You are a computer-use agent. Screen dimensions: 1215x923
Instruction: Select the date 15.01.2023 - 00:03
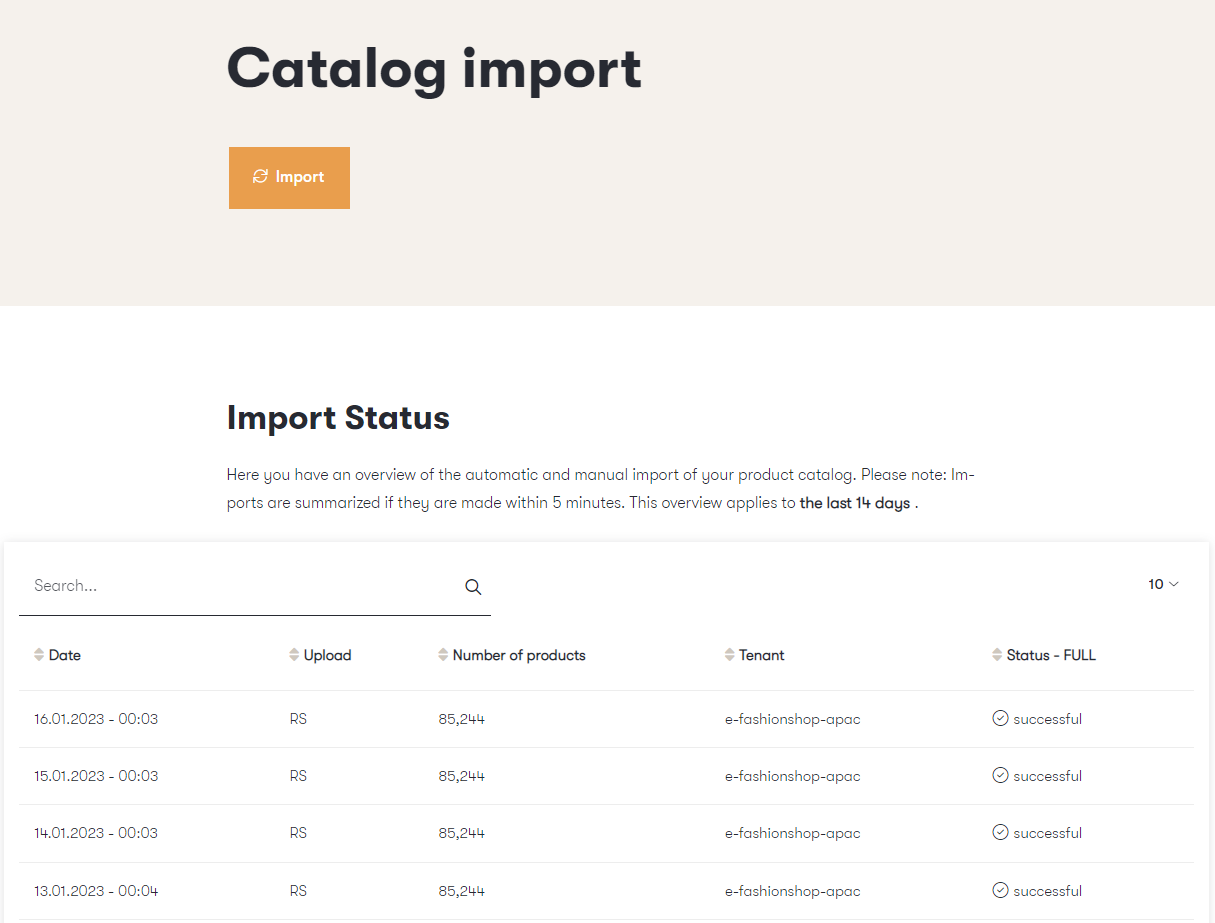[96, 776]
